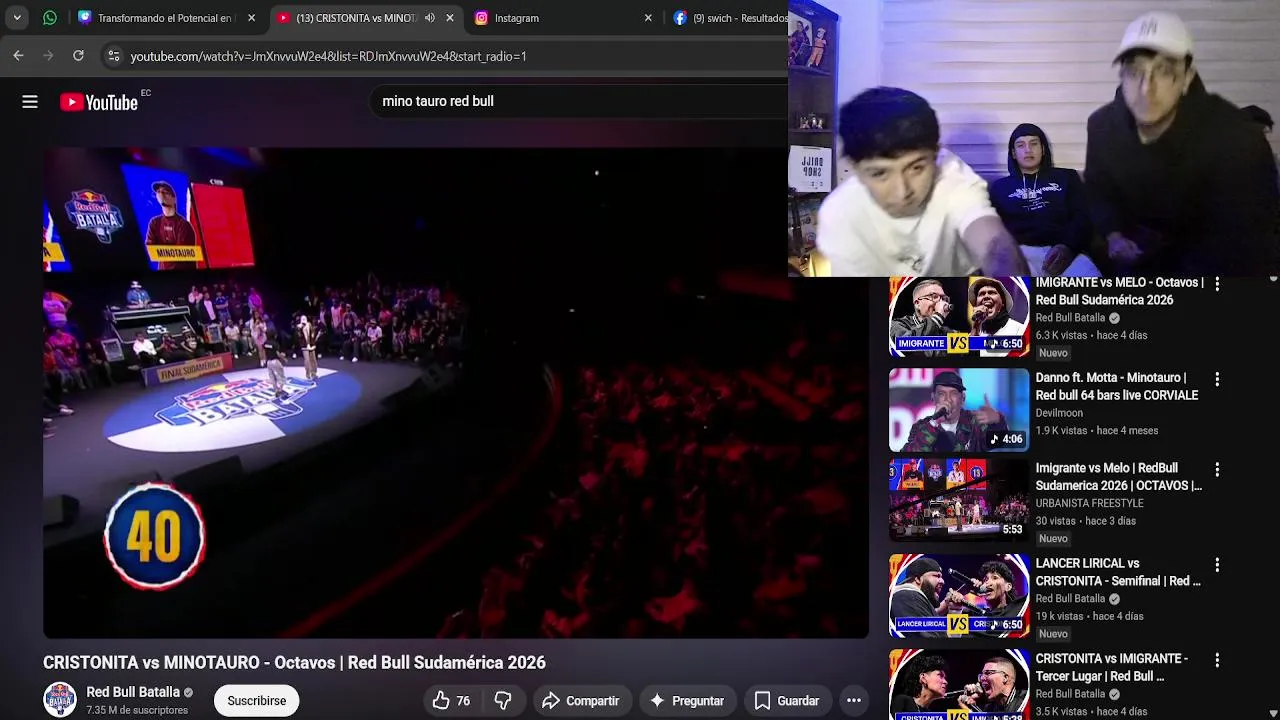Click '30 vistas · hace 3 días' text

(x=1085, y=521)
